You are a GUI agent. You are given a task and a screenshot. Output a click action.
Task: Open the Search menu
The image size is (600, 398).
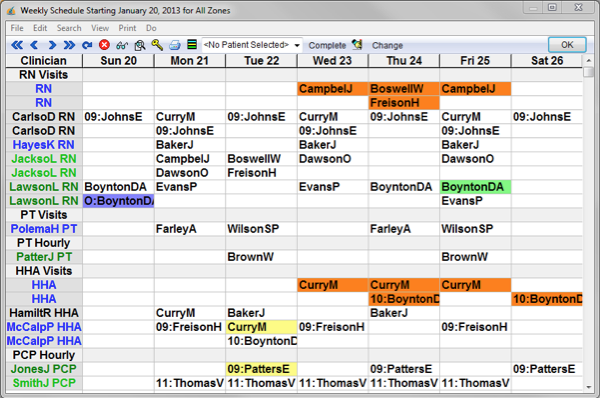[x=69, y=28]
